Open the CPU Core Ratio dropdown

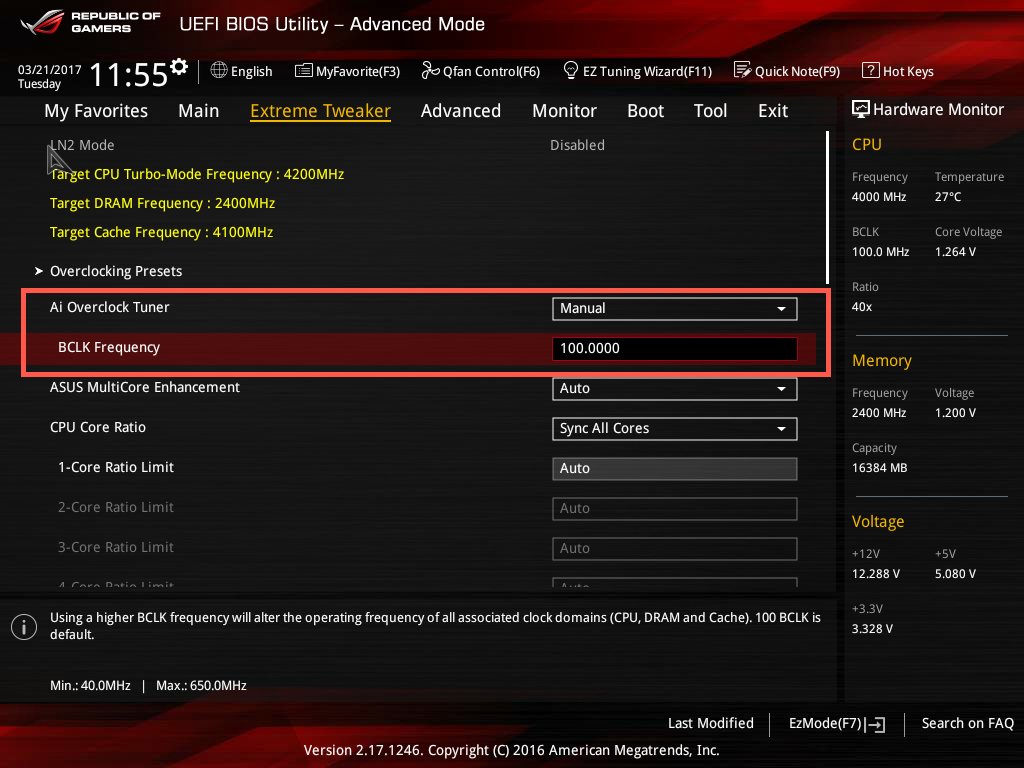click(x=675, y=428)
